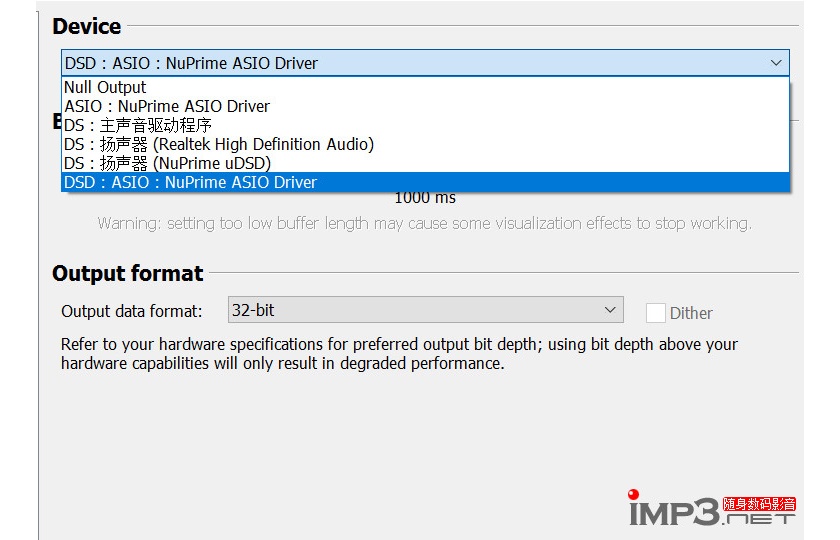Pick DS : 扬声器 (Realtek High Definition Audio)

pos(219,144)
